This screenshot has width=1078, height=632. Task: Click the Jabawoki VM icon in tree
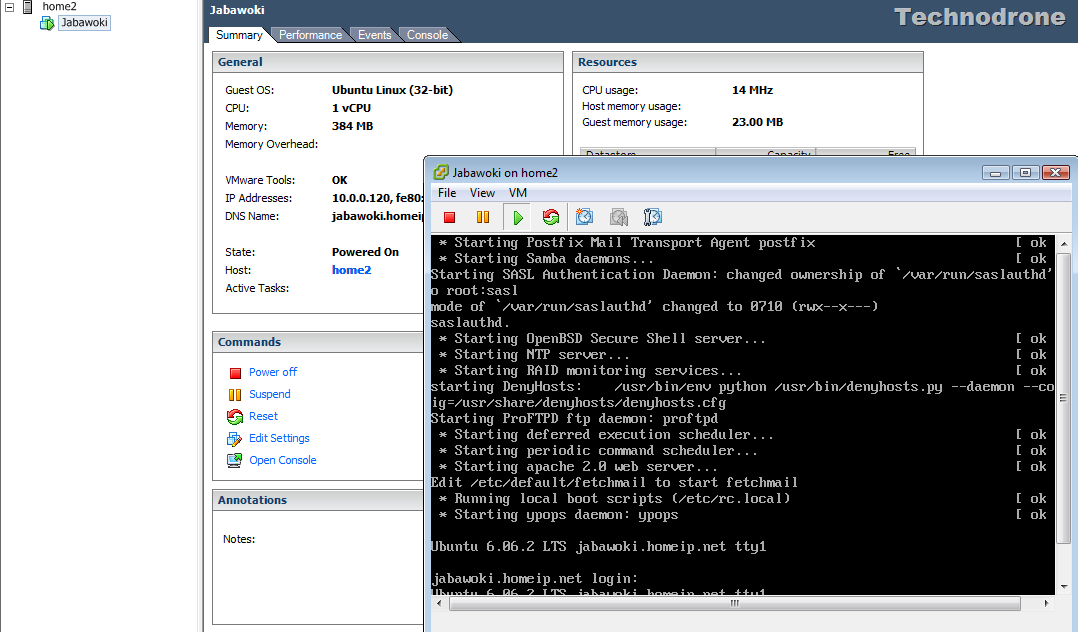47,23
